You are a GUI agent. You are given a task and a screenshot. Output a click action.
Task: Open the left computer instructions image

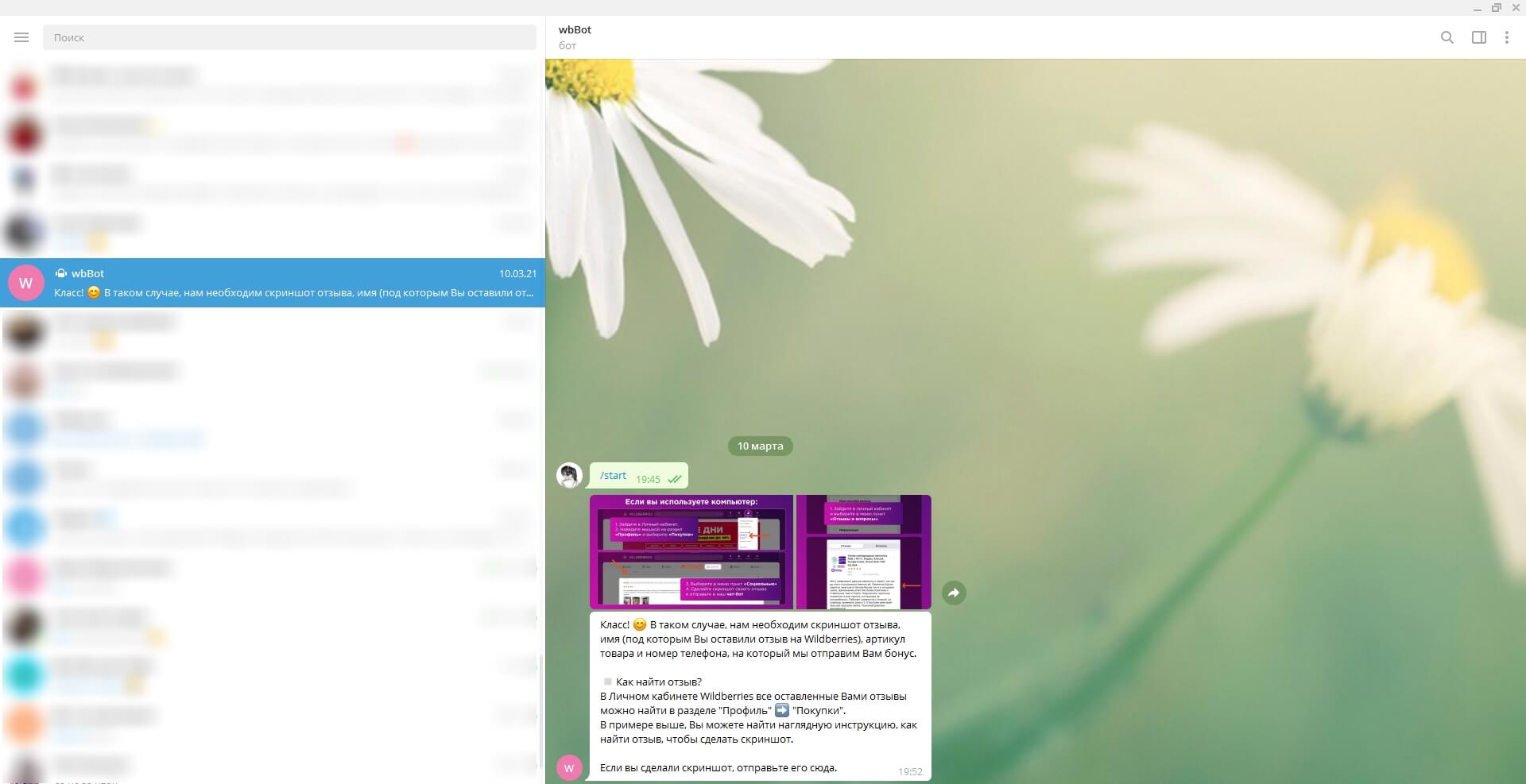point(691,551)
